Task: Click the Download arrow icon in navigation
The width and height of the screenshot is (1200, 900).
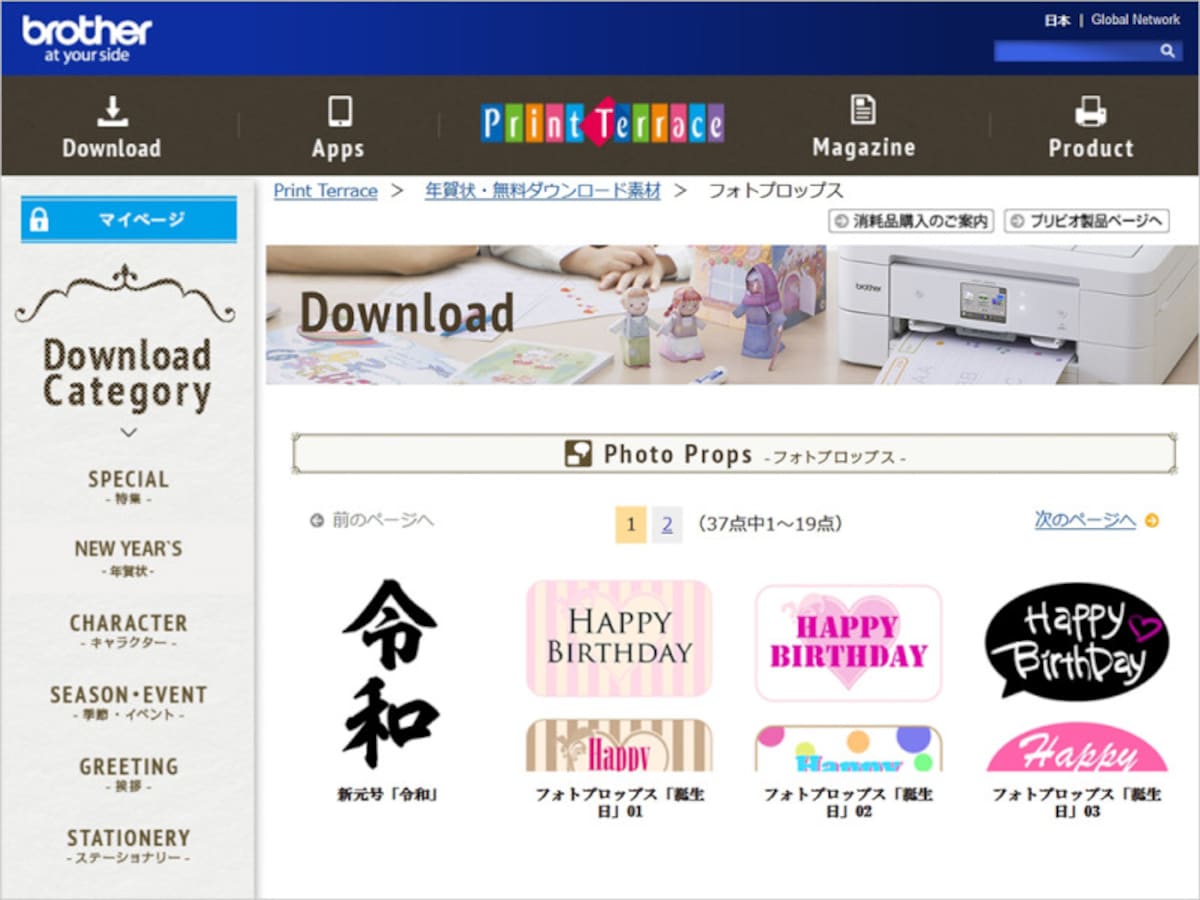Action: 112,111
